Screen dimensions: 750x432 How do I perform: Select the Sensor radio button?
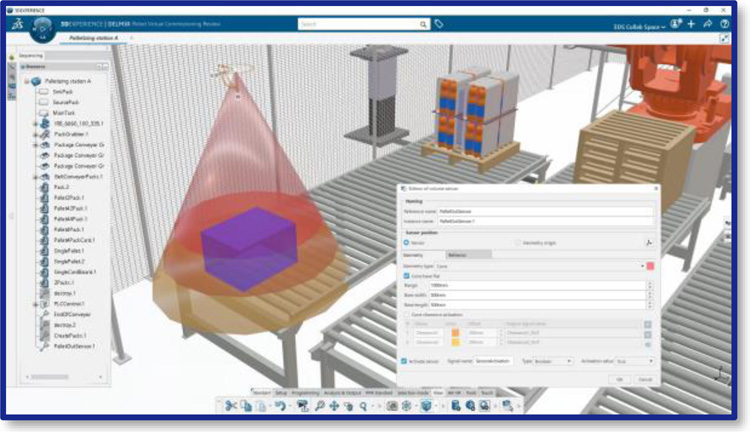click(x=406, y=243)
